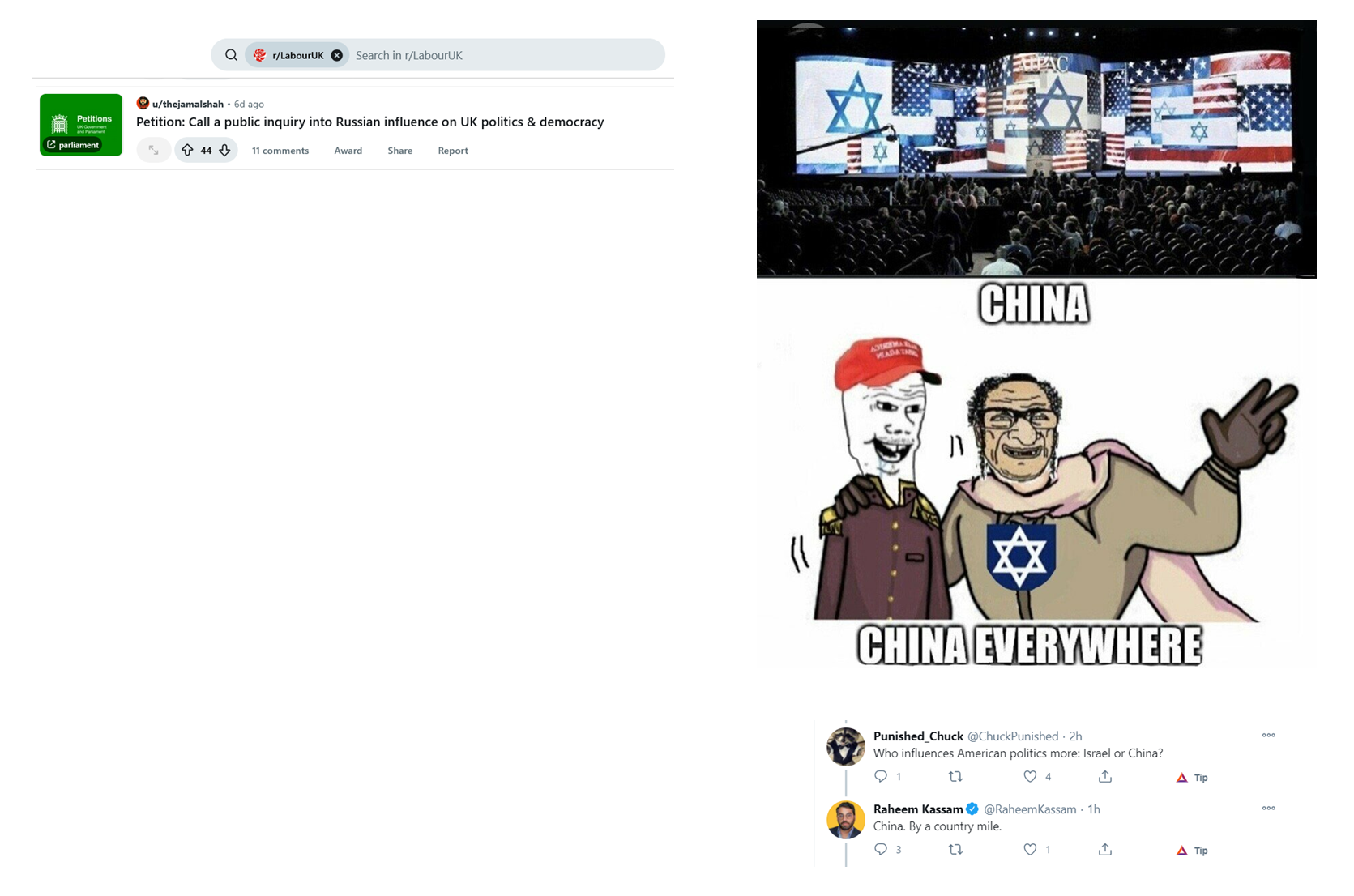The image size is (1354, 896).
Task: Open more options on Punished_Chuck's tweet
Action: (1269, 736)
